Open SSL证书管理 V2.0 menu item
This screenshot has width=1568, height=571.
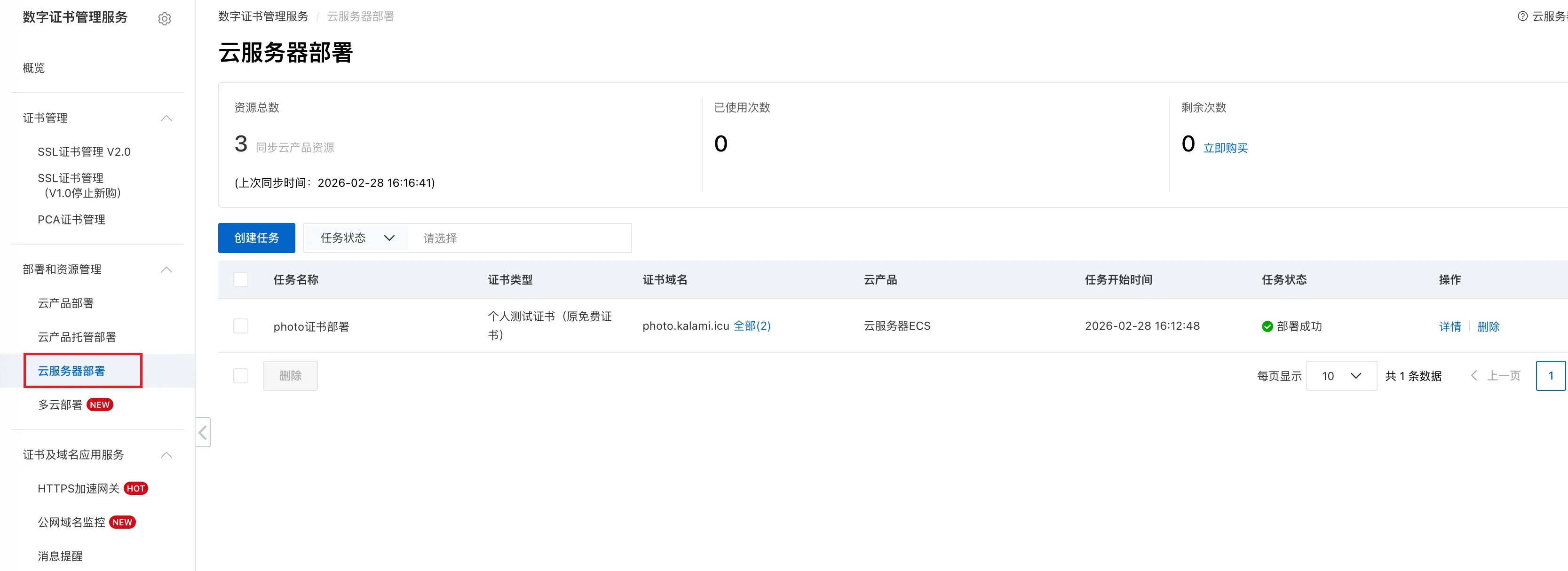coord(84,151)
